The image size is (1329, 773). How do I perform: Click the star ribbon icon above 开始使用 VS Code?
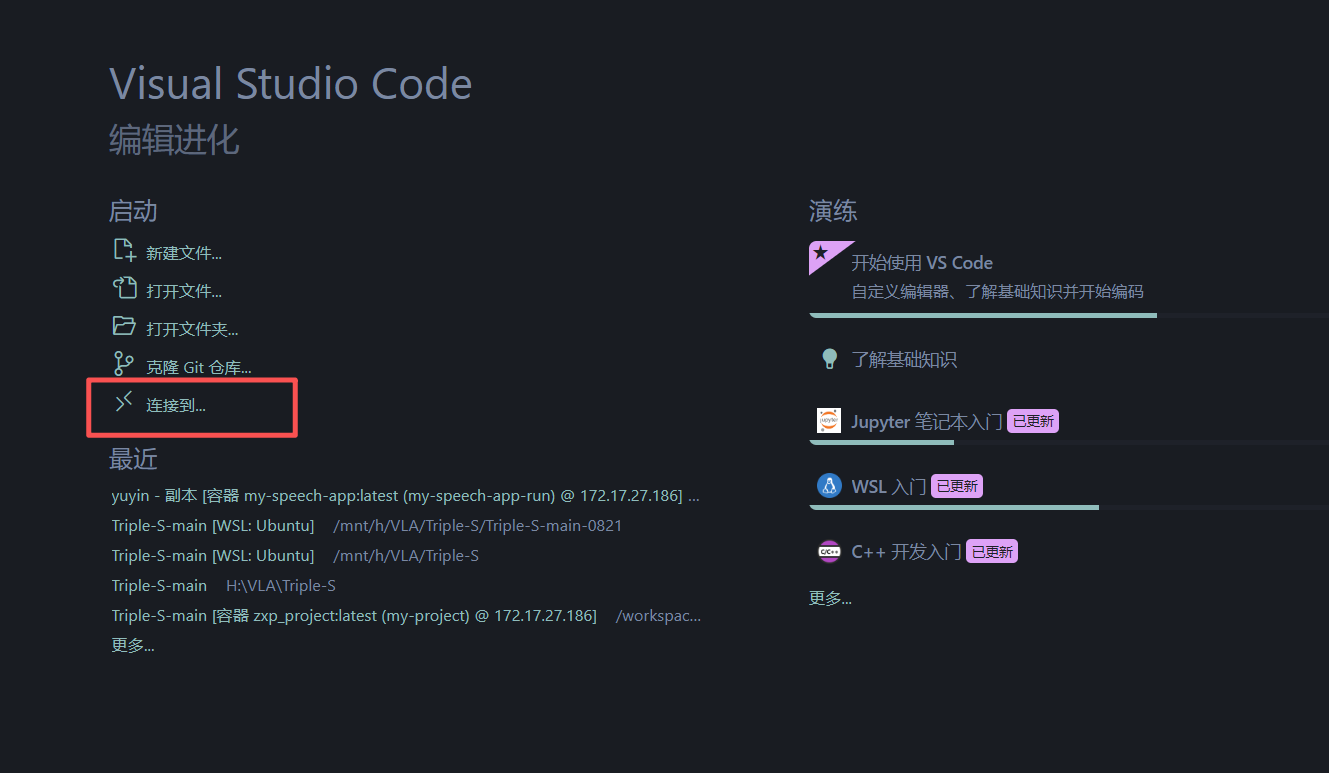click(827, 258)
